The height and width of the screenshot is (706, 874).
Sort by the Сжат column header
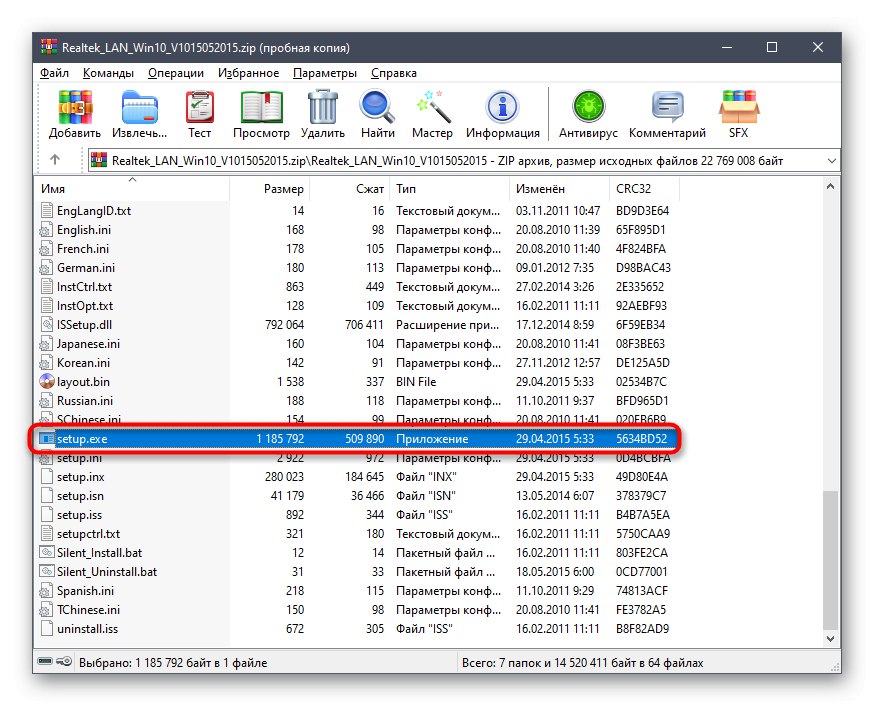click(350, 188)
